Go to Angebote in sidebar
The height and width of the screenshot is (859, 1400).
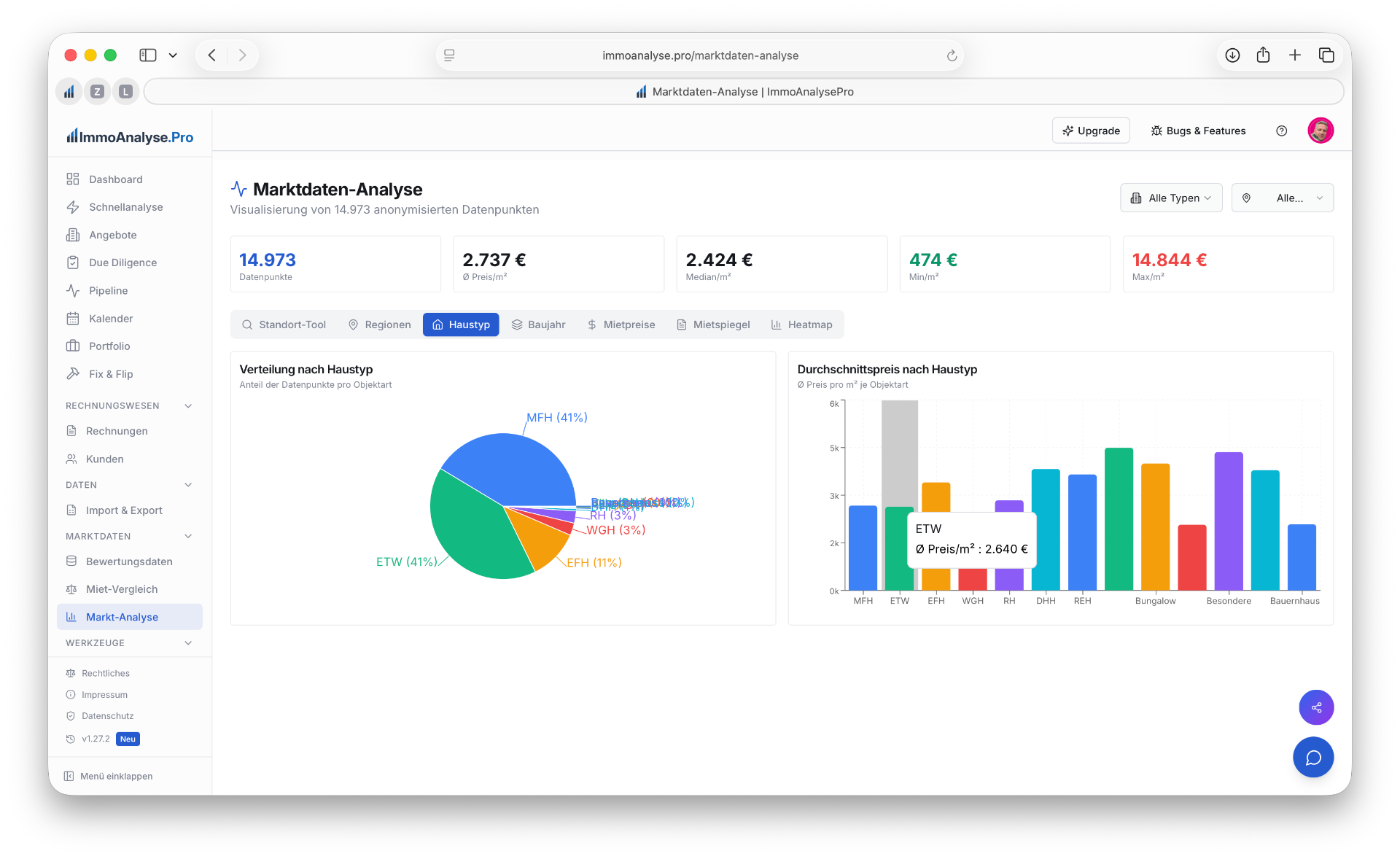(129, 235)
